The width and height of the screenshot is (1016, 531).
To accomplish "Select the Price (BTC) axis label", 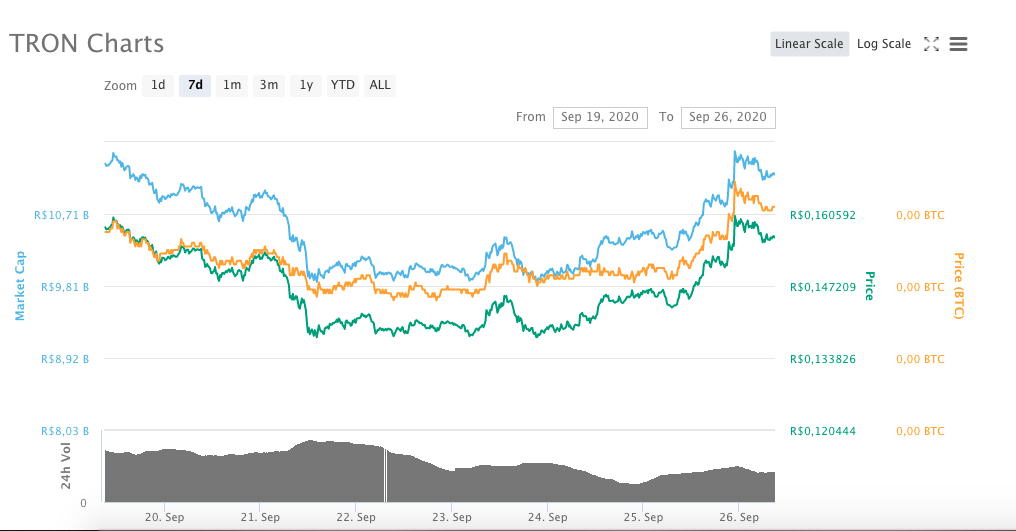I will tap(959, 286).
